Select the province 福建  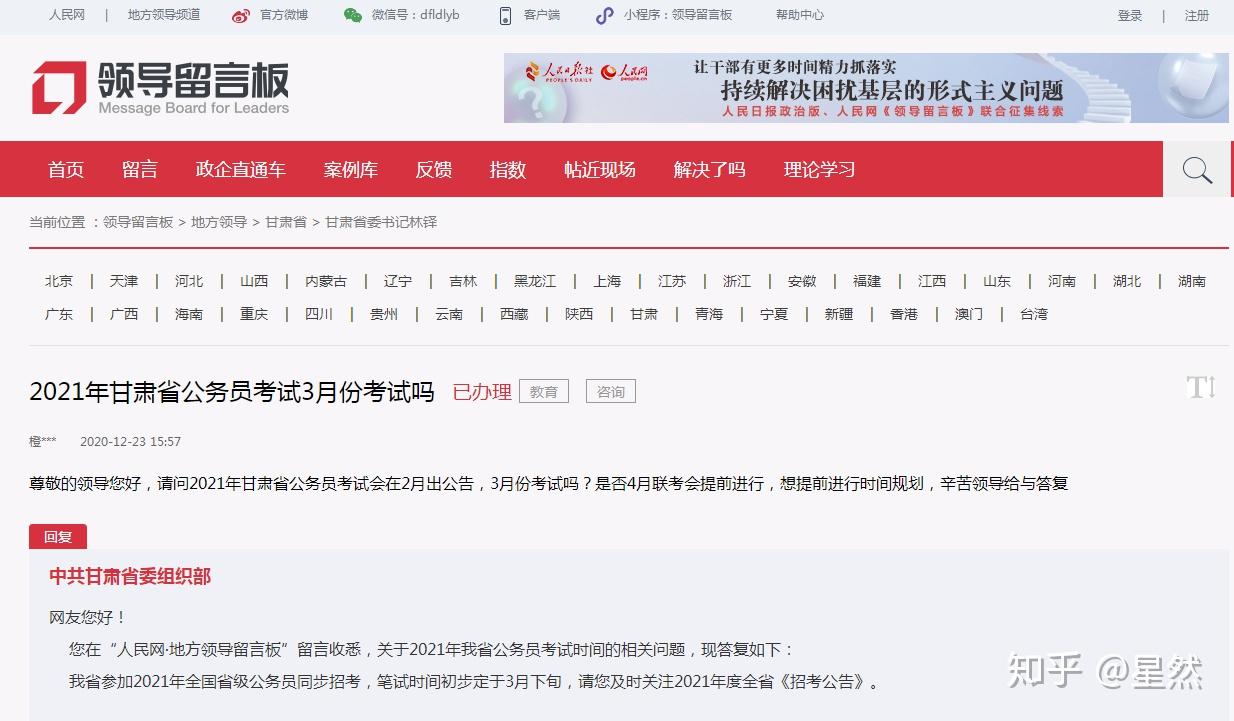tap(867, 281)
